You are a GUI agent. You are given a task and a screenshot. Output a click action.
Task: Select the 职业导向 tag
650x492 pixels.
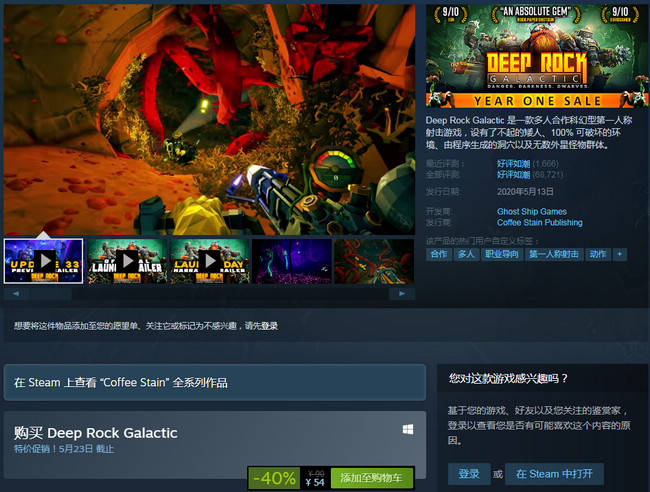tap(502, 254)
